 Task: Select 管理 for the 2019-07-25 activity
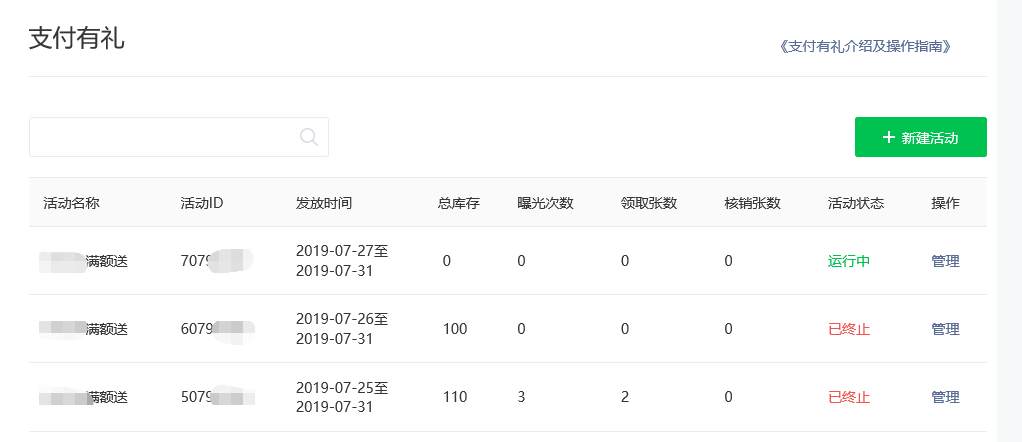[945, 397]
